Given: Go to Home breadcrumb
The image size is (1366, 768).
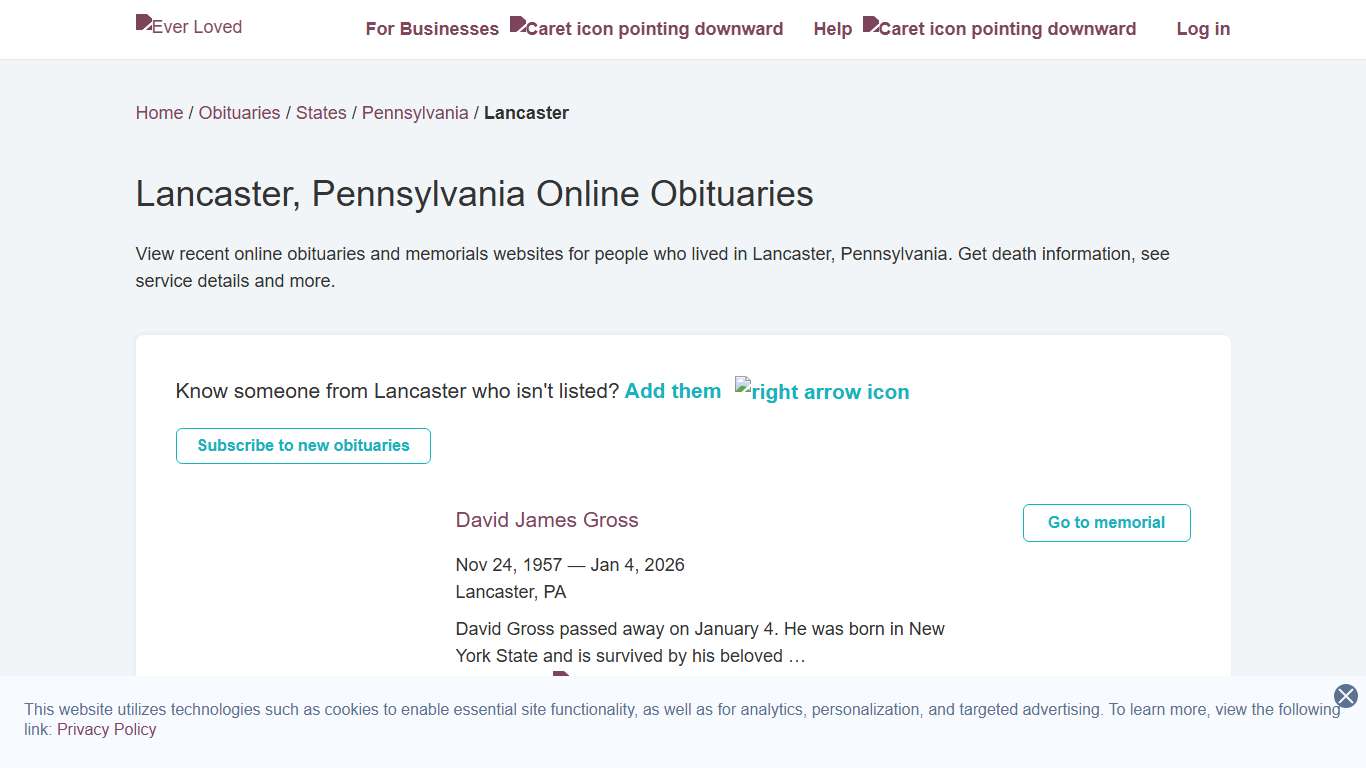Looking at the screenshot, I should point(159,113).
